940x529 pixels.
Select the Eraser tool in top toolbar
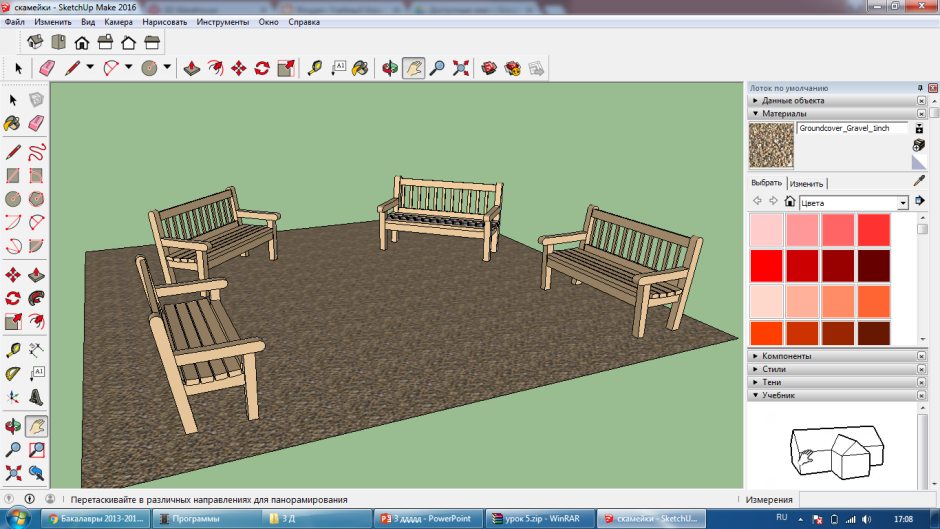click(47, 68)
